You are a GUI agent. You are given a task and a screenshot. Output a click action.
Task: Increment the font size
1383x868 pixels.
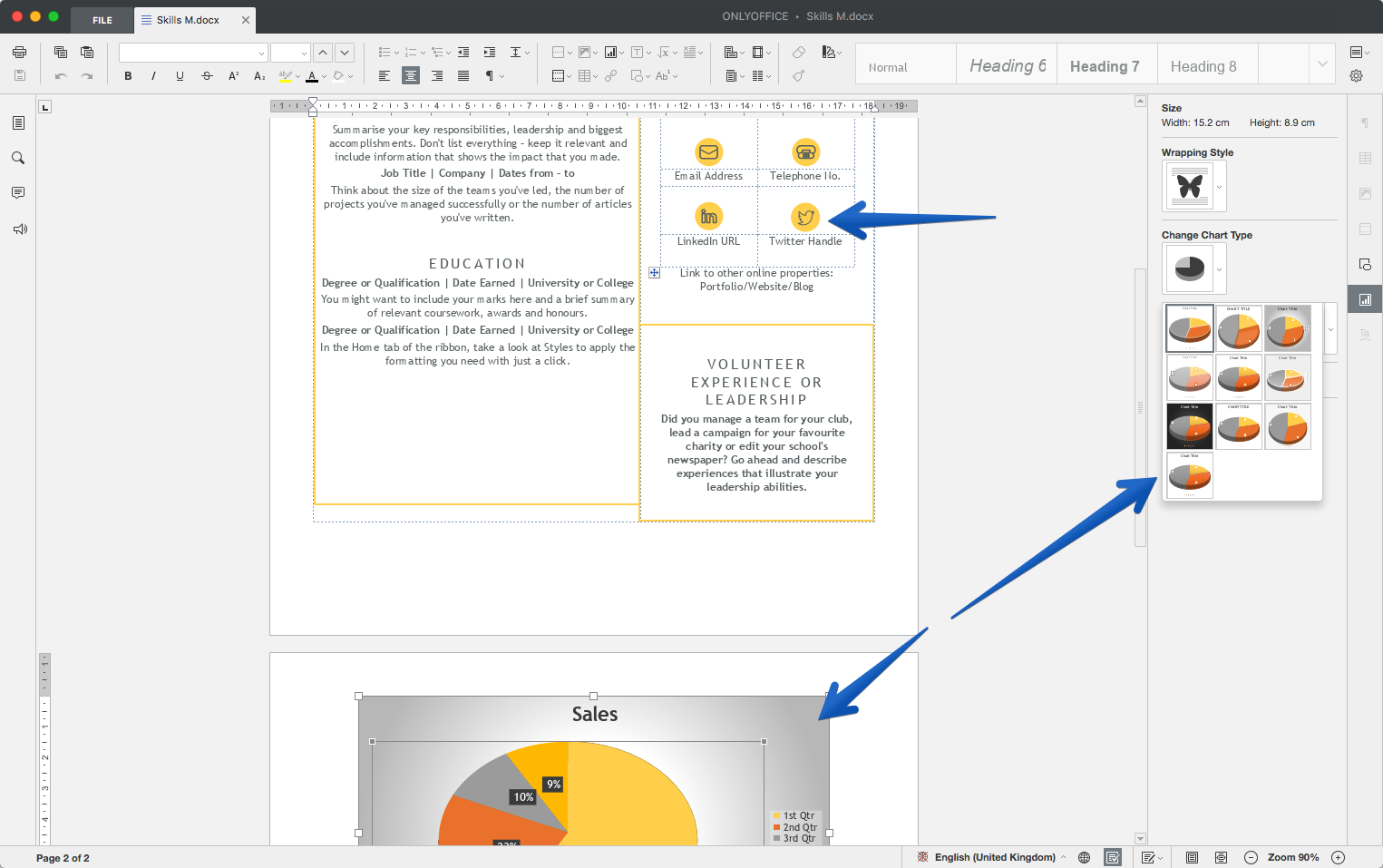coord(323,53)
